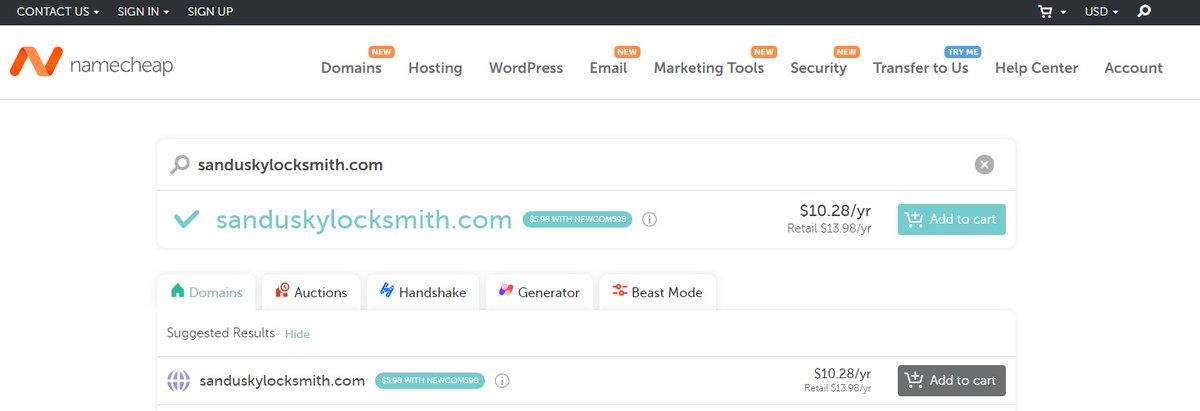The height and width of the screenshot is (411, 1200).
Task: Expand the Contact Us dropdown
Action: [58, 12]
